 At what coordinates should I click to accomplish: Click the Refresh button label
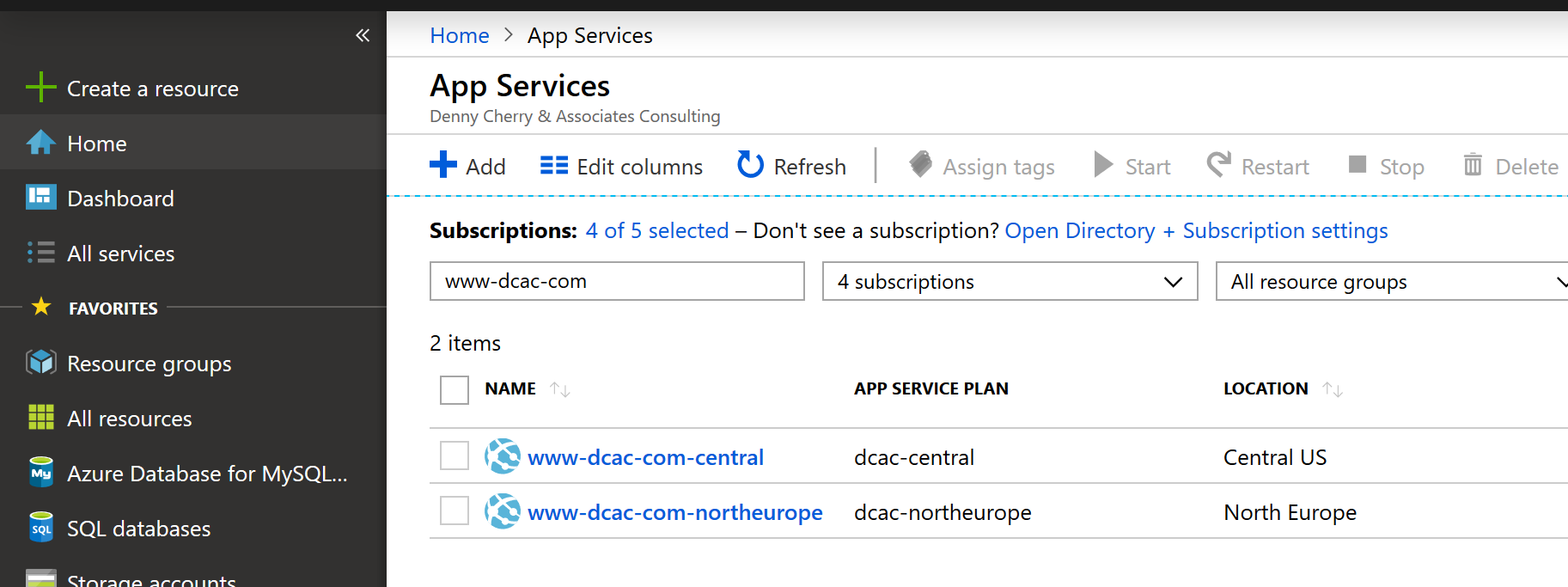click(810, 167)
